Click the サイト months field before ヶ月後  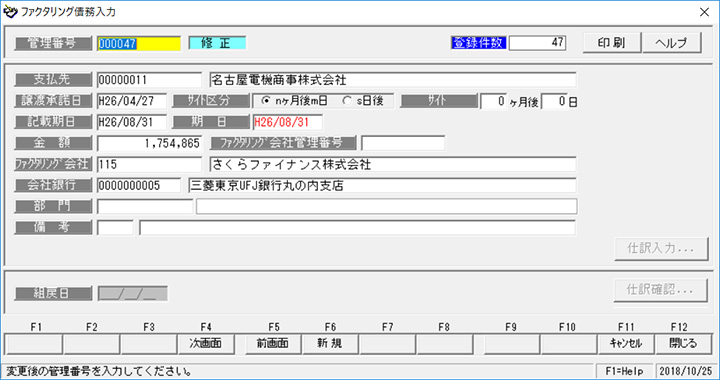tap(494, 101)
